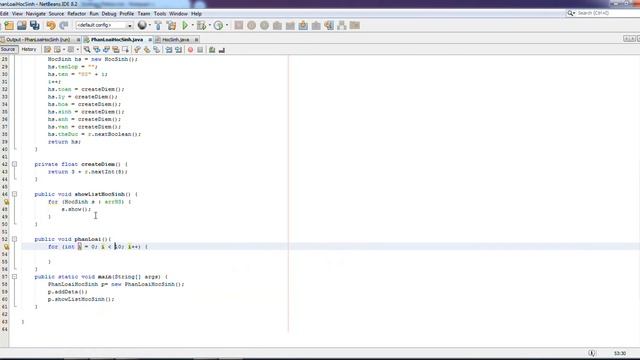This screenshot has height=360, width=640.
Task: Click Find Selection magnifier icon
Action: click(x=87, y=50)
